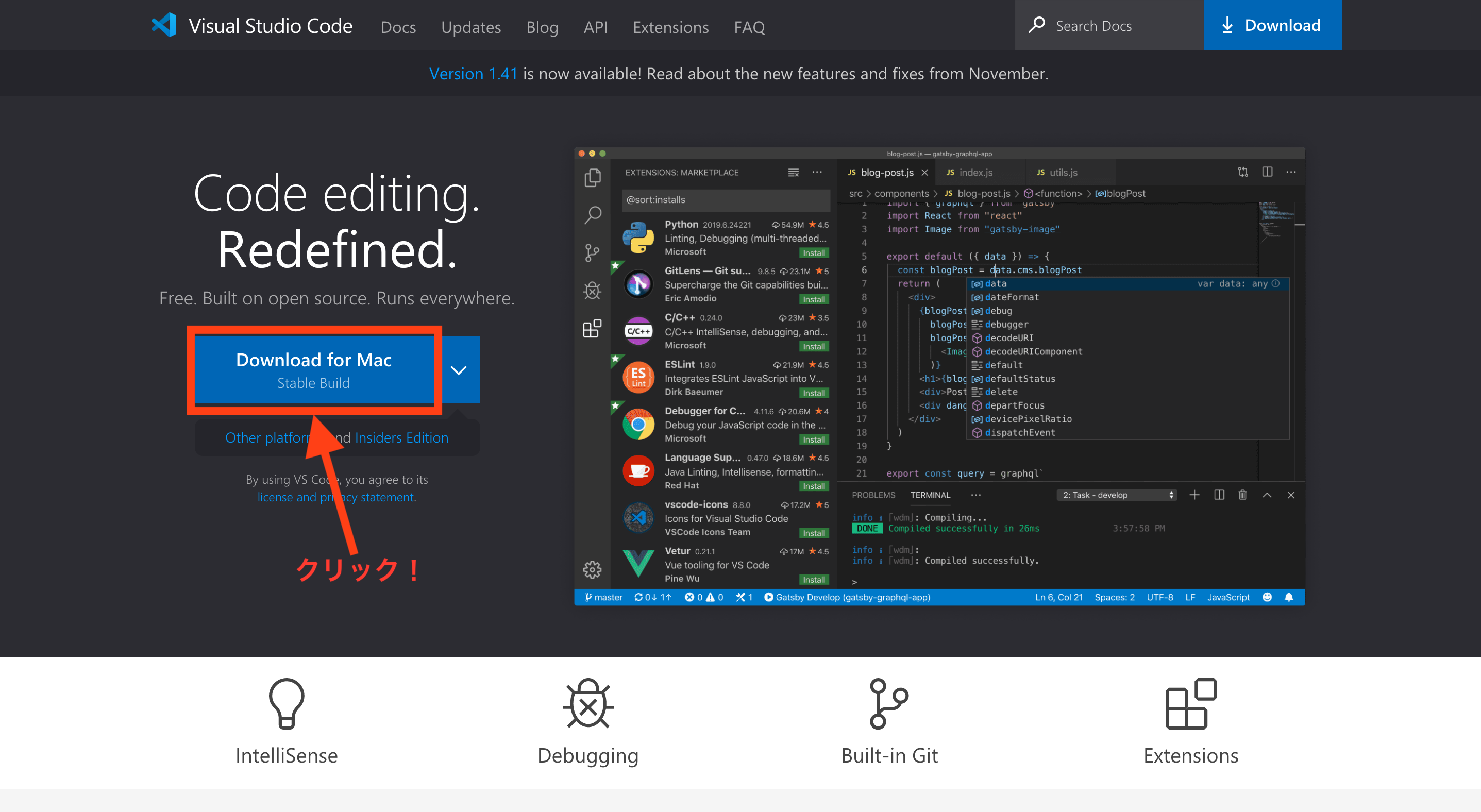The height and width of the screenshot is (812, 1481).
Task: Open the Manage gear icon in the activity bar
Action: (592, 569)
